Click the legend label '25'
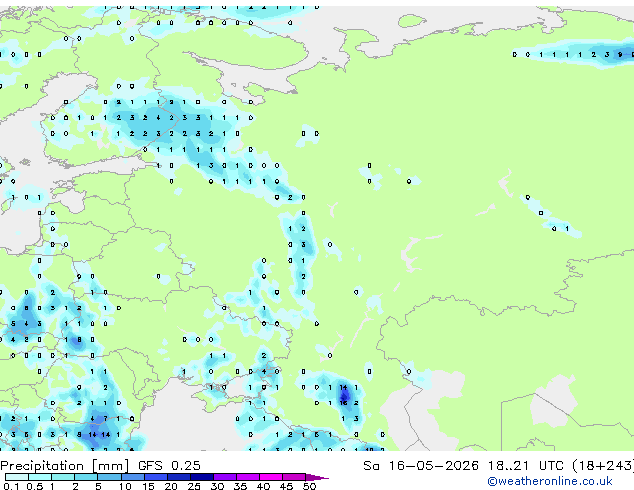 click(x=194, y=486)
